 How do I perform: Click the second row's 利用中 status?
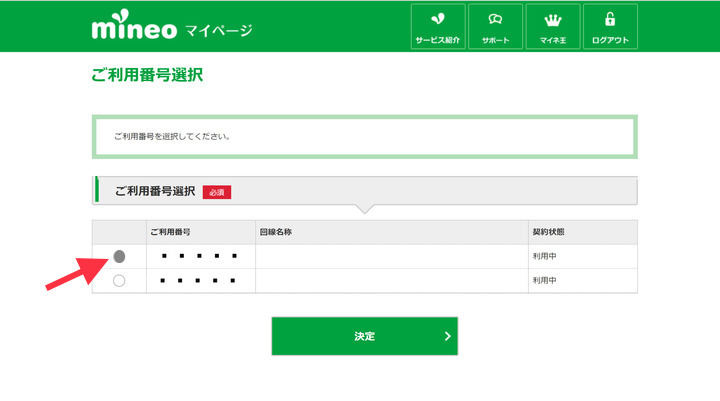543,281
